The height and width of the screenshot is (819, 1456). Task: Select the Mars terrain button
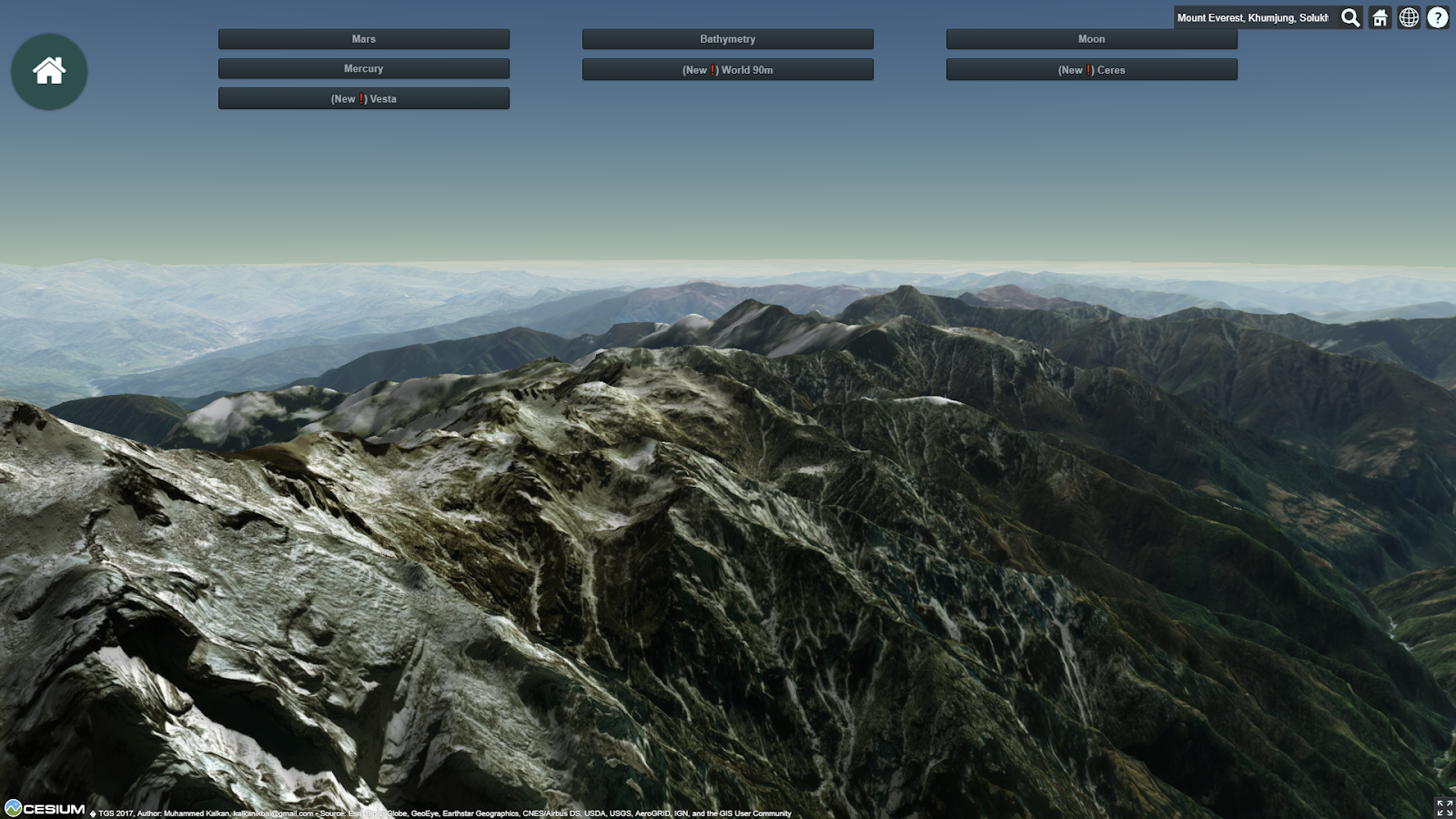(x=364, y=39)
